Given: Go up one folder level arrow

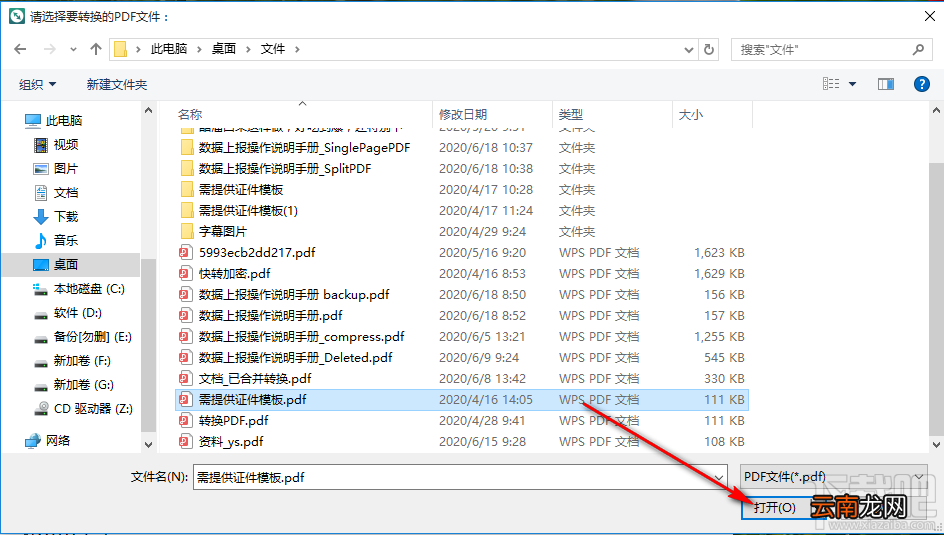Looking at the screenshot, I should 96,49.
